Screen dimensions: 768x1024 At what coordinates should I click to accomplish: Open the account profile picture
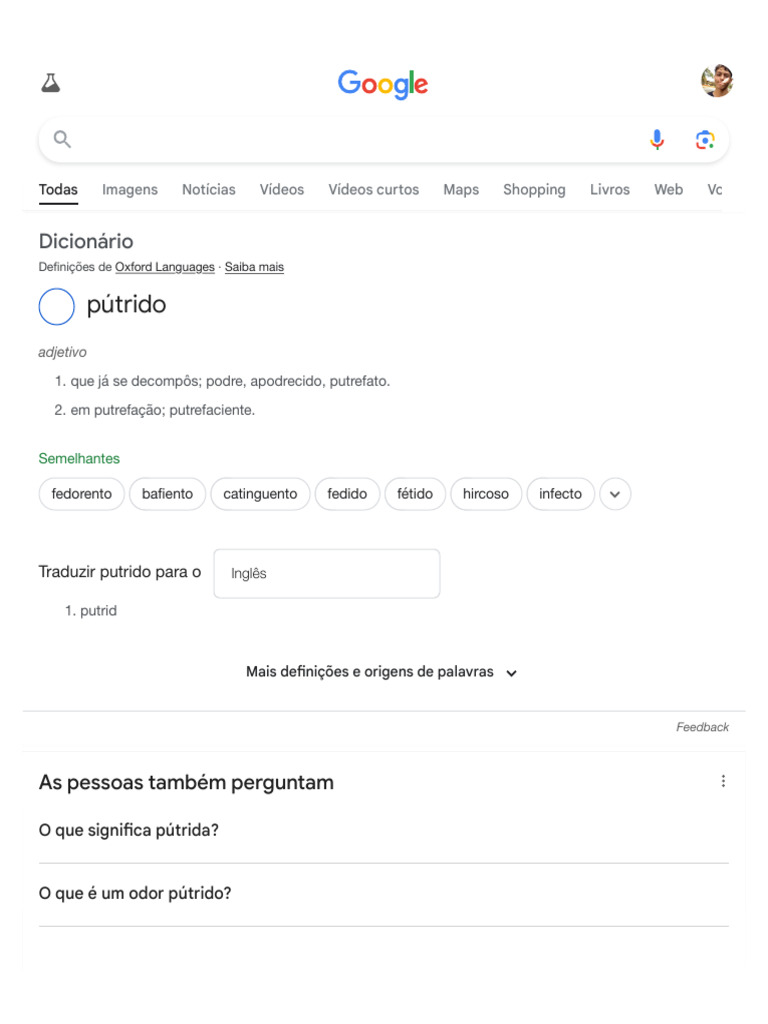tap(717, 82)
